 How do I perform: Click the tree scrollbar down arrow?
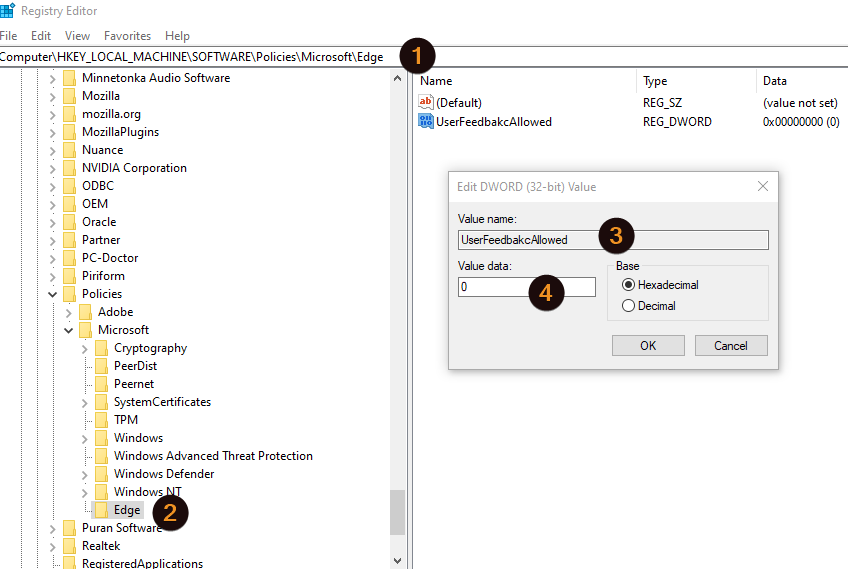398,561
